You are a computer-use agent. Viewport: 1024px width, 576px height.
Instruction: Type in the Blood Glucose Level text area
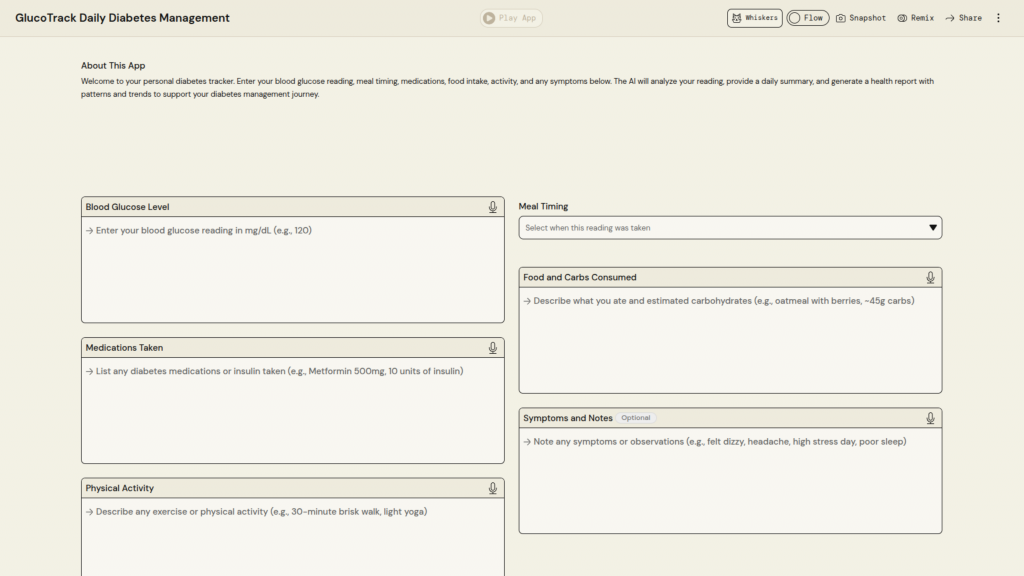(x=292, y=270)
